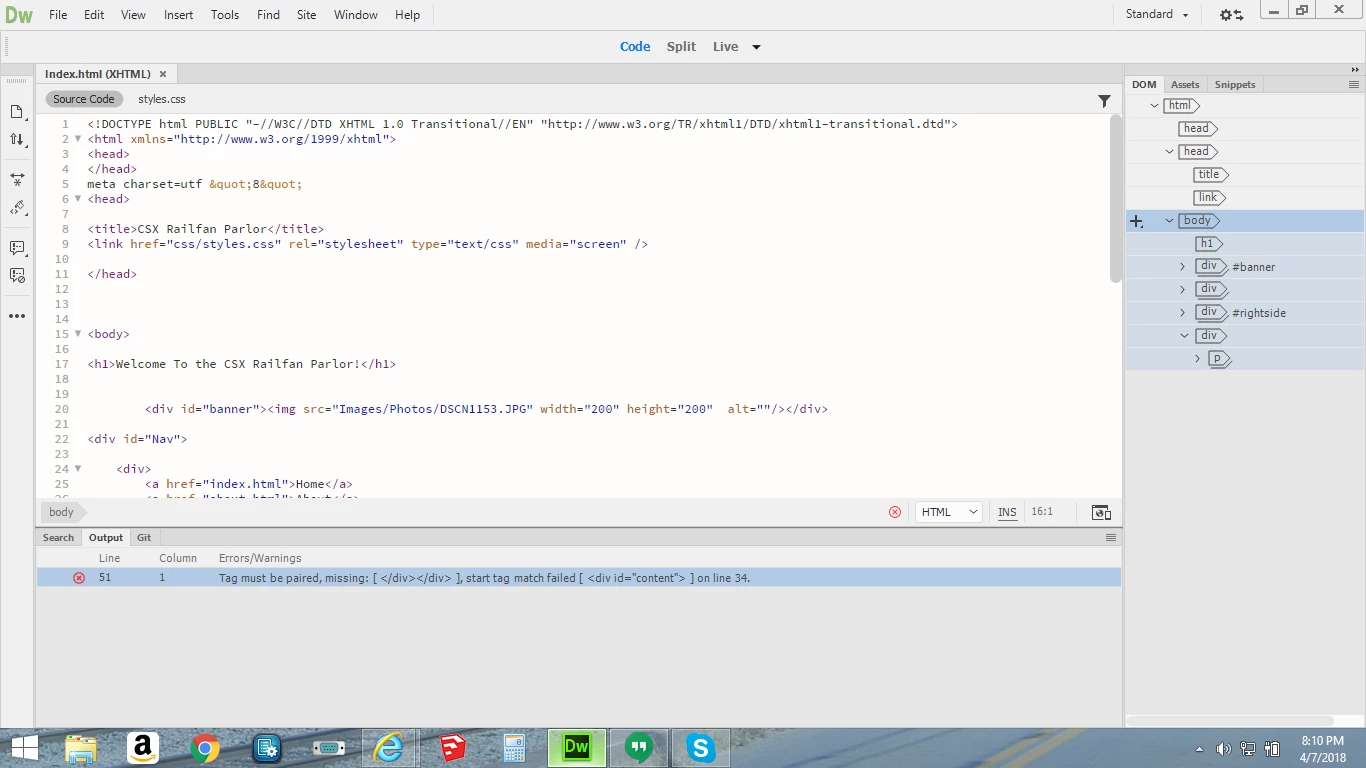Open the Live view options dropdown arrow
The height and width of the screenshot is (768, 1366).
coord(756,47)
